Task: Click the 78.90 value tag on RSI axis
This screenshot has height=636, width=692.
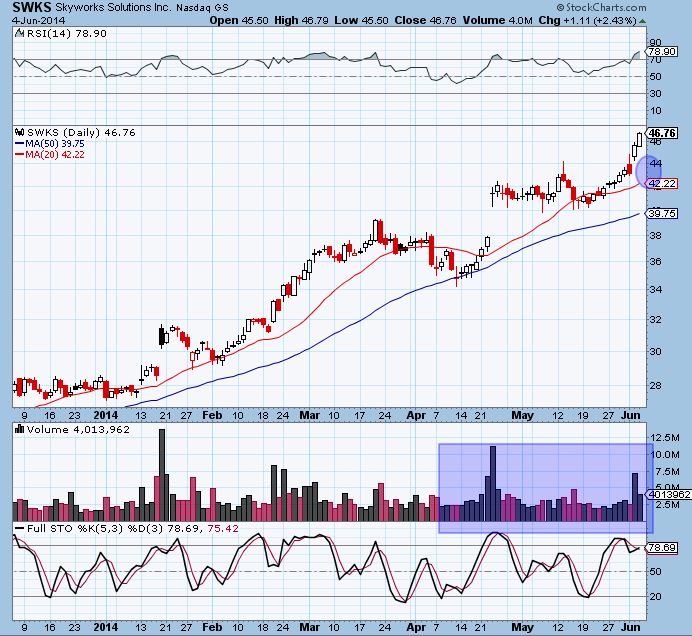Action: [662, 51]
